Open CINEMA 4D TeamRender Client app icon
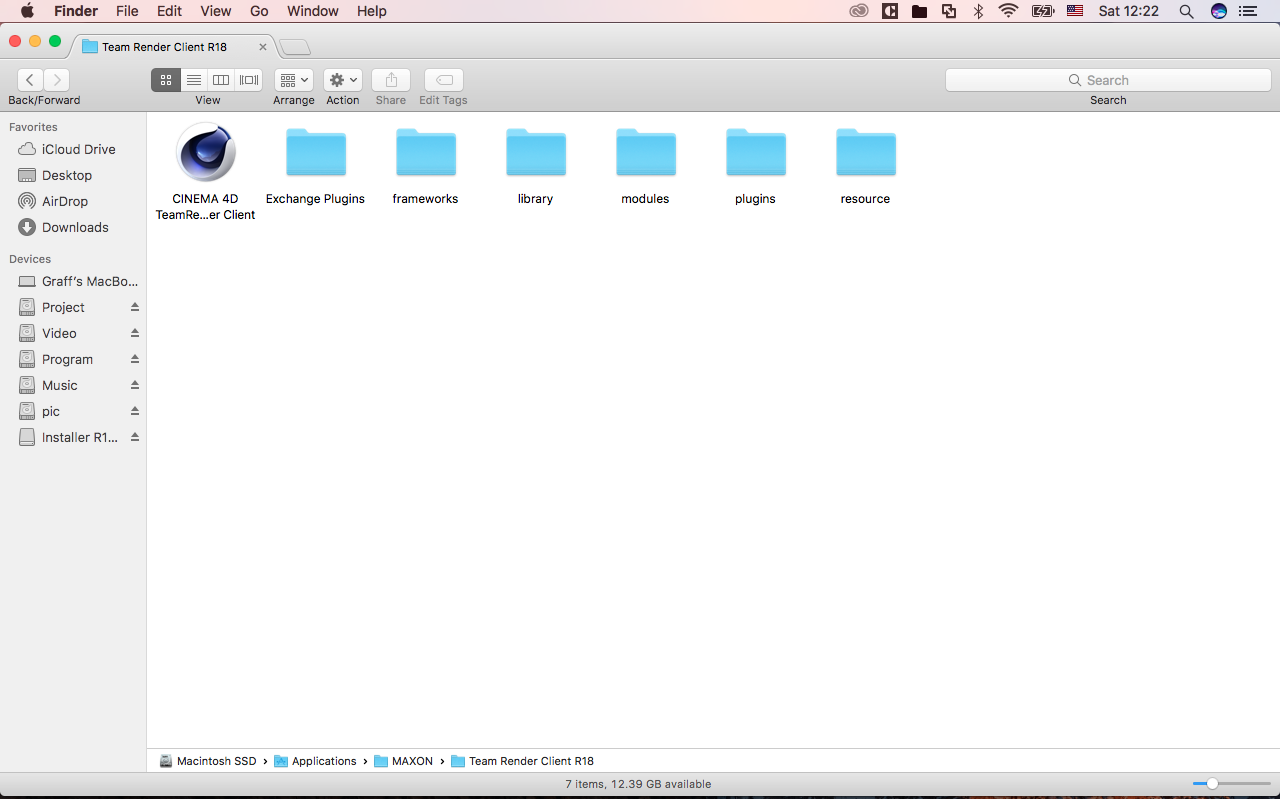 pos(206,152)
